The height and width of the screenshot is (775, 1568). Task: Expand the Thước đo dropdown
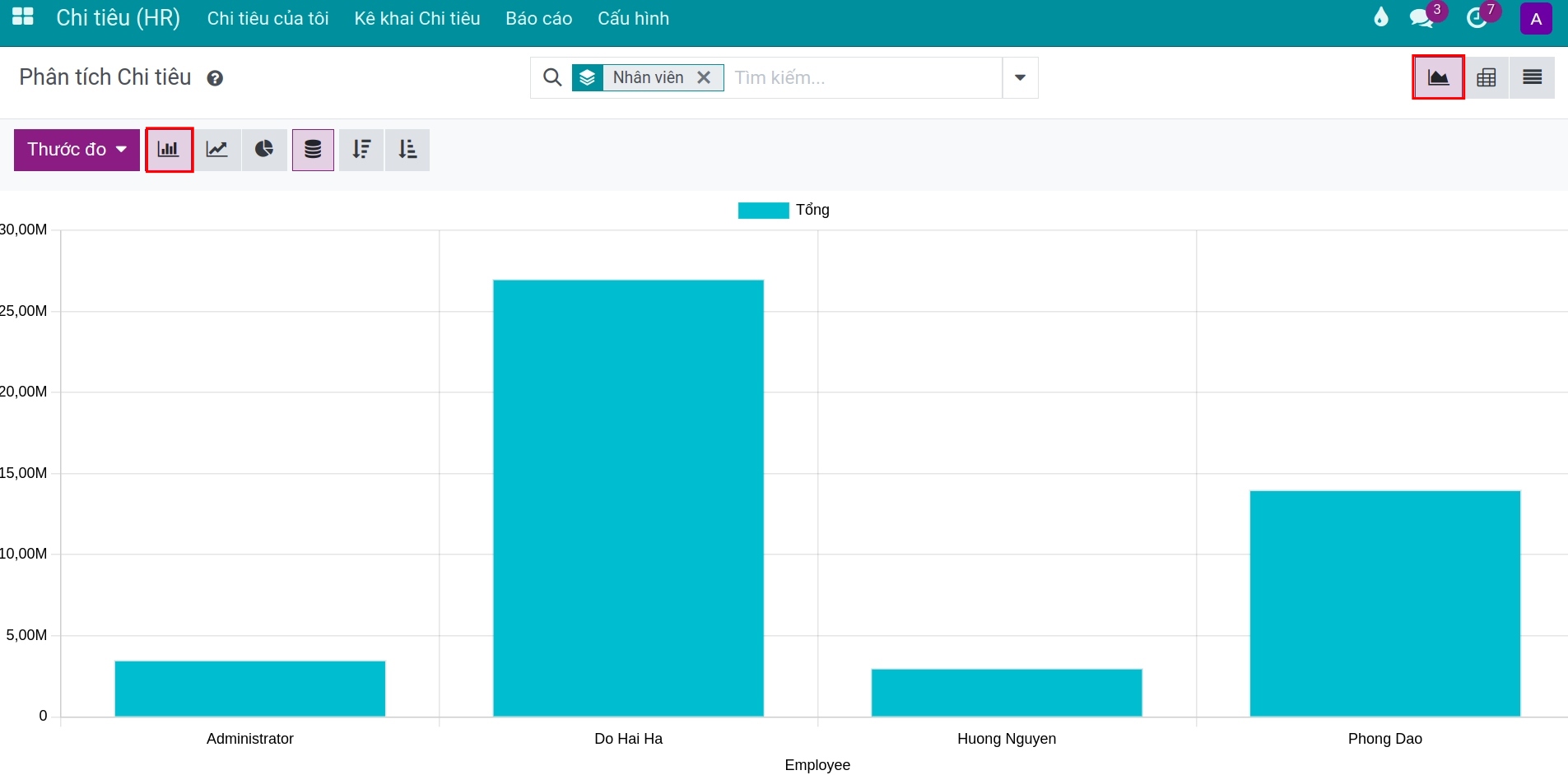[x=77, y=150]
